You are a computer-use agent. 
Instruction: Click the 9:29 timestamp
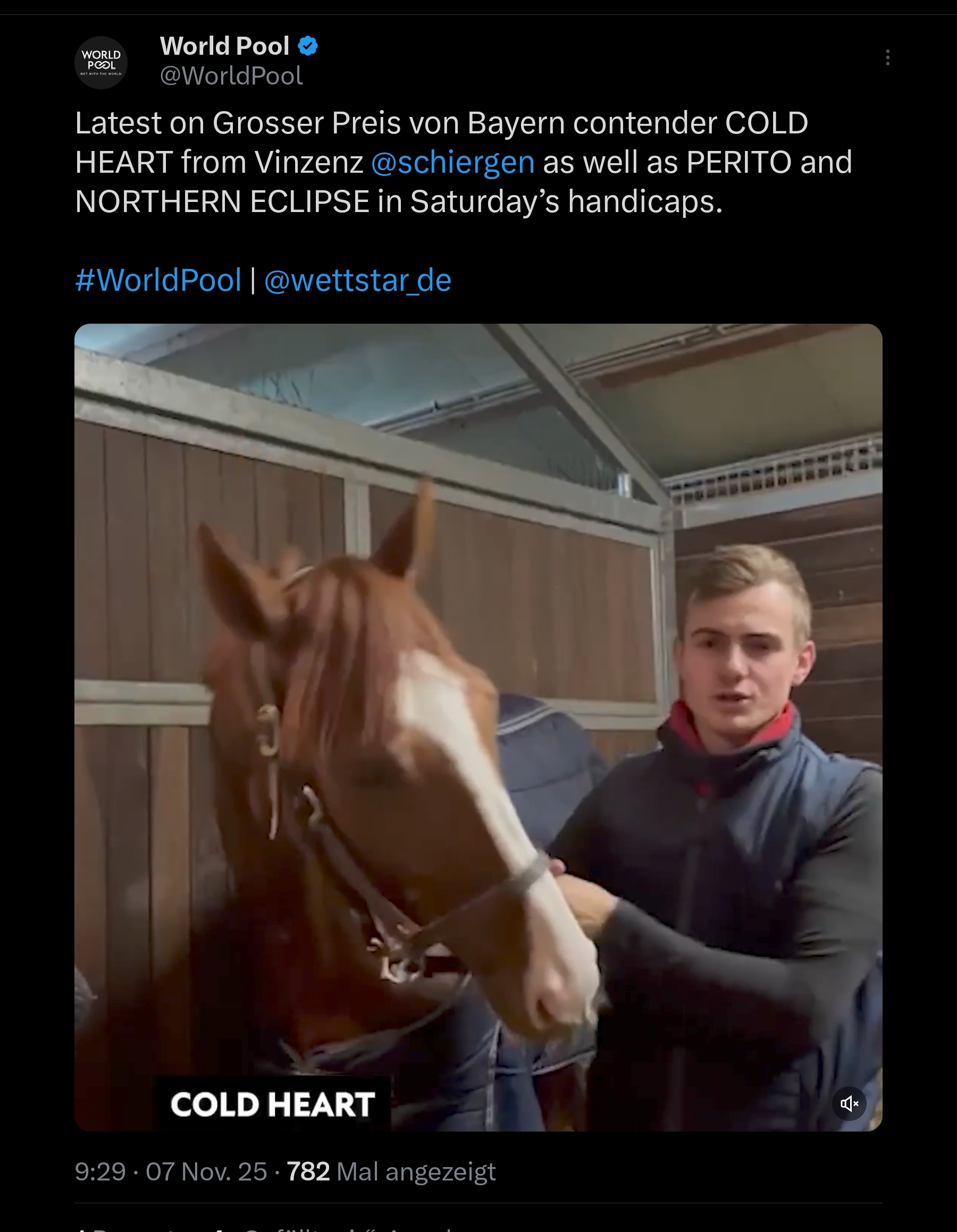[100, 1171]
